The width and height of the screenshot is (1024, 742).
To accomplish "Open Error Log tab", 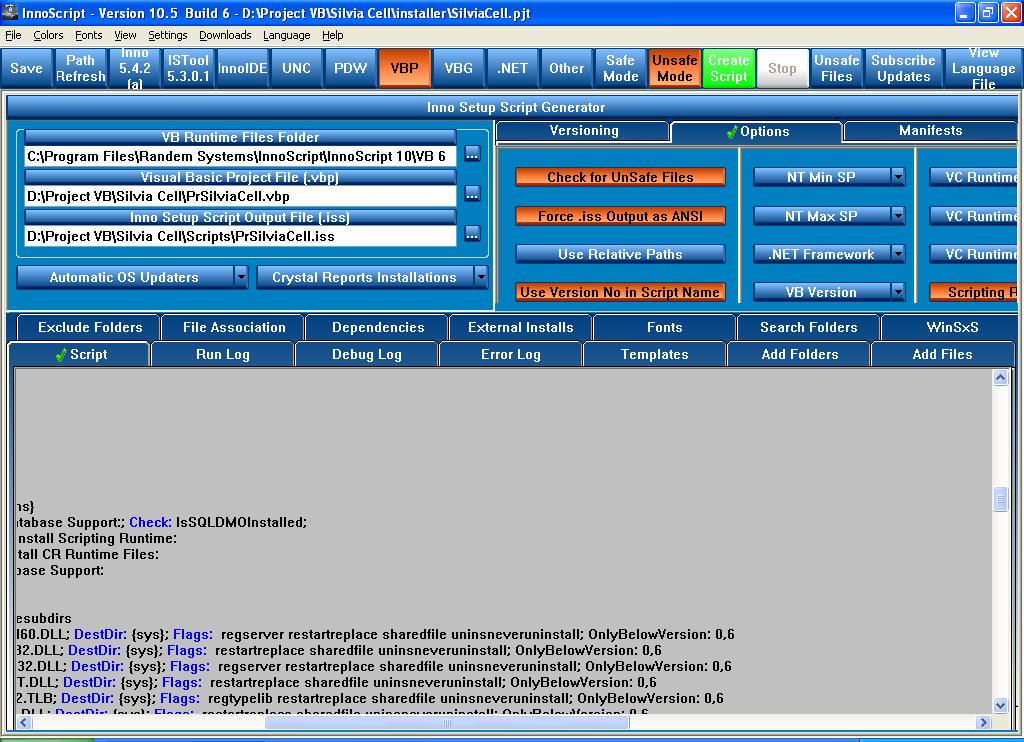I will click(x=511, y=355).
